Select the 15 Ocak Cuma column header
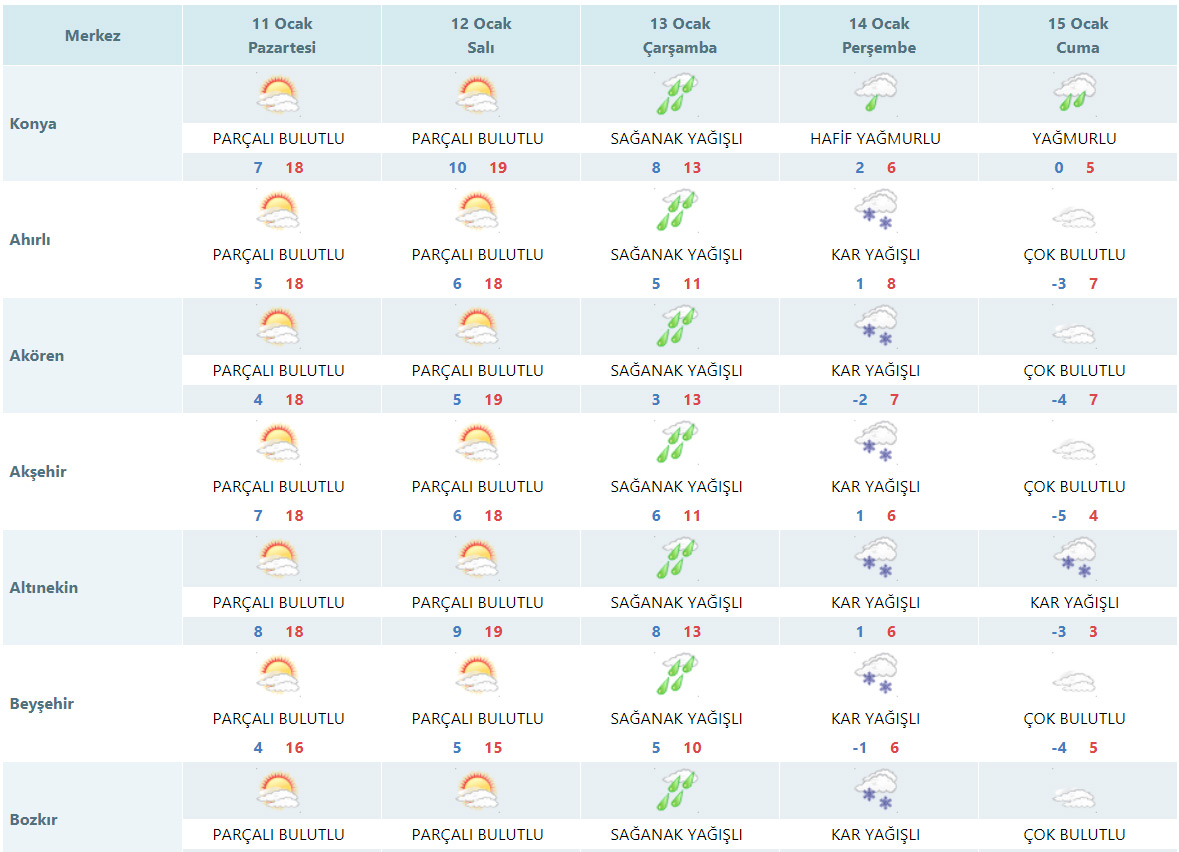Screen dimensions: 1179x852 [x=1078, y=36]
